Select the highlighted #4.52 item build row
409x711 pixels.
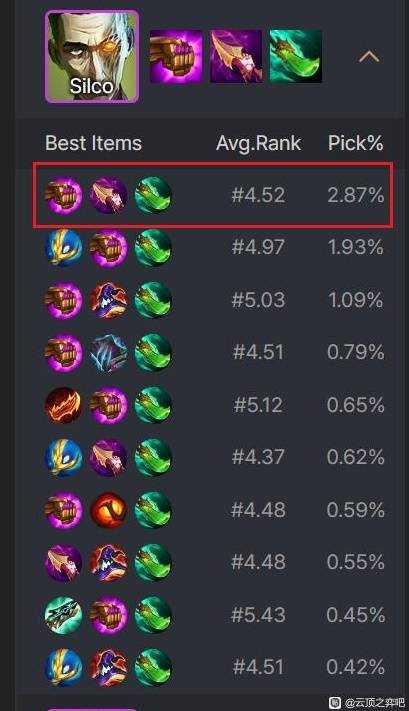(212, 195)
